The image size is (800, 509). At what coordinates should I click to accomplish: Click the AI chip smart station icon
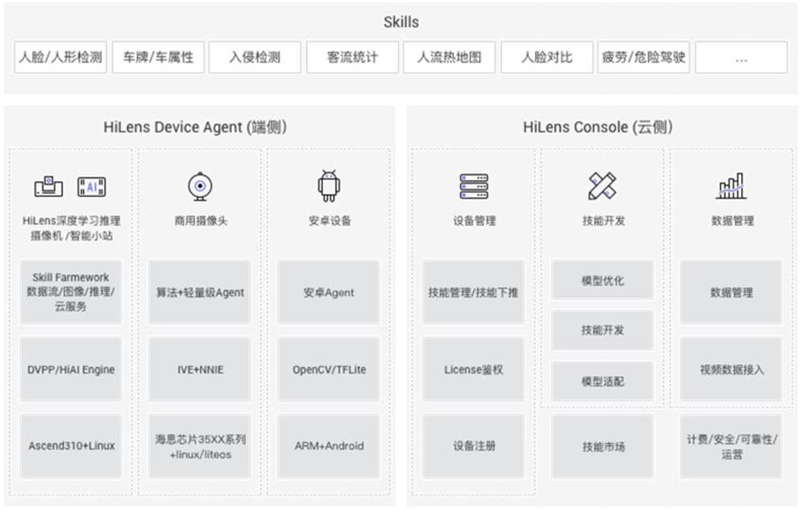pyautogui.click(x=91, y=187)
